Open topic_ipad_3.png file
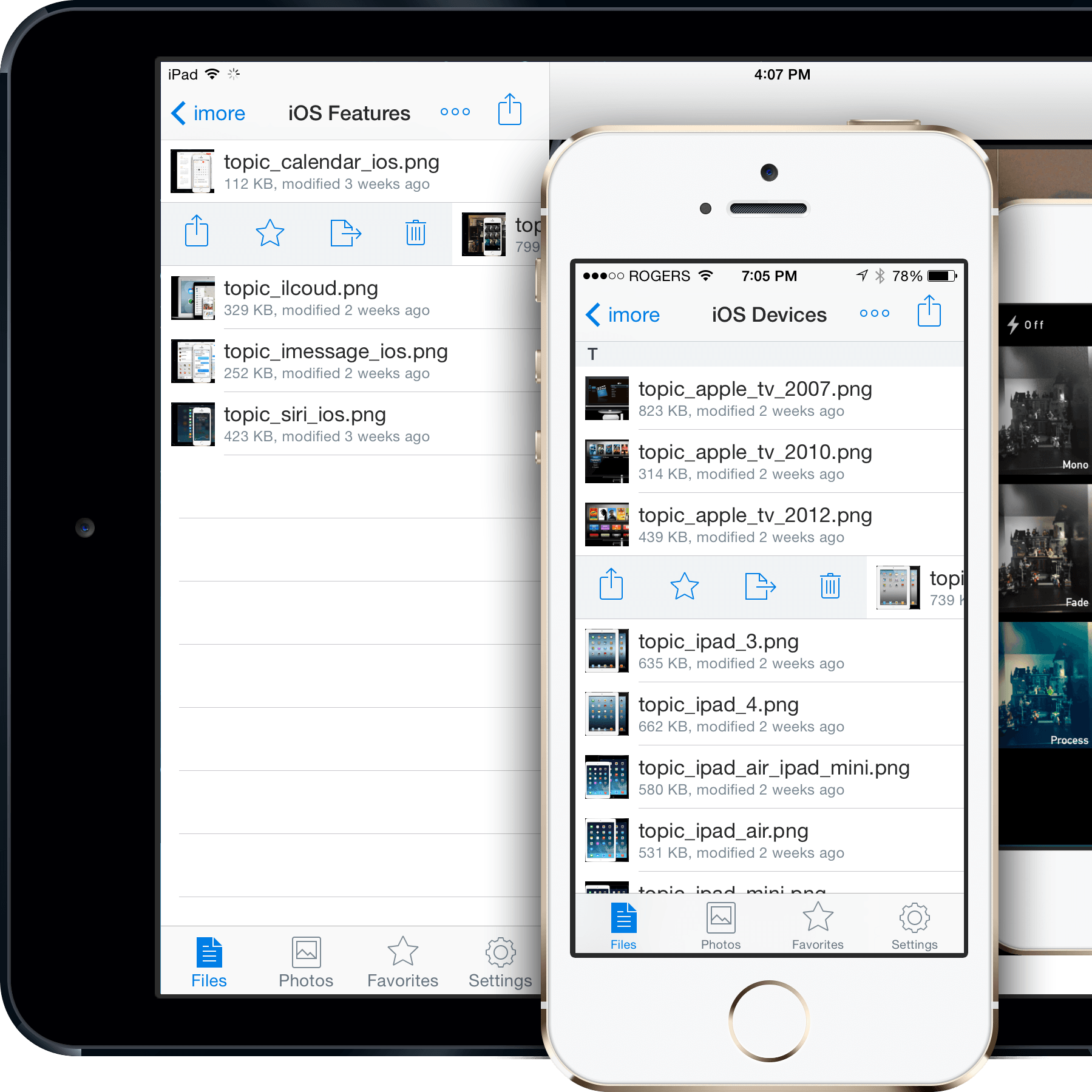The image size is (1092, 1092). tap(770, 651)
